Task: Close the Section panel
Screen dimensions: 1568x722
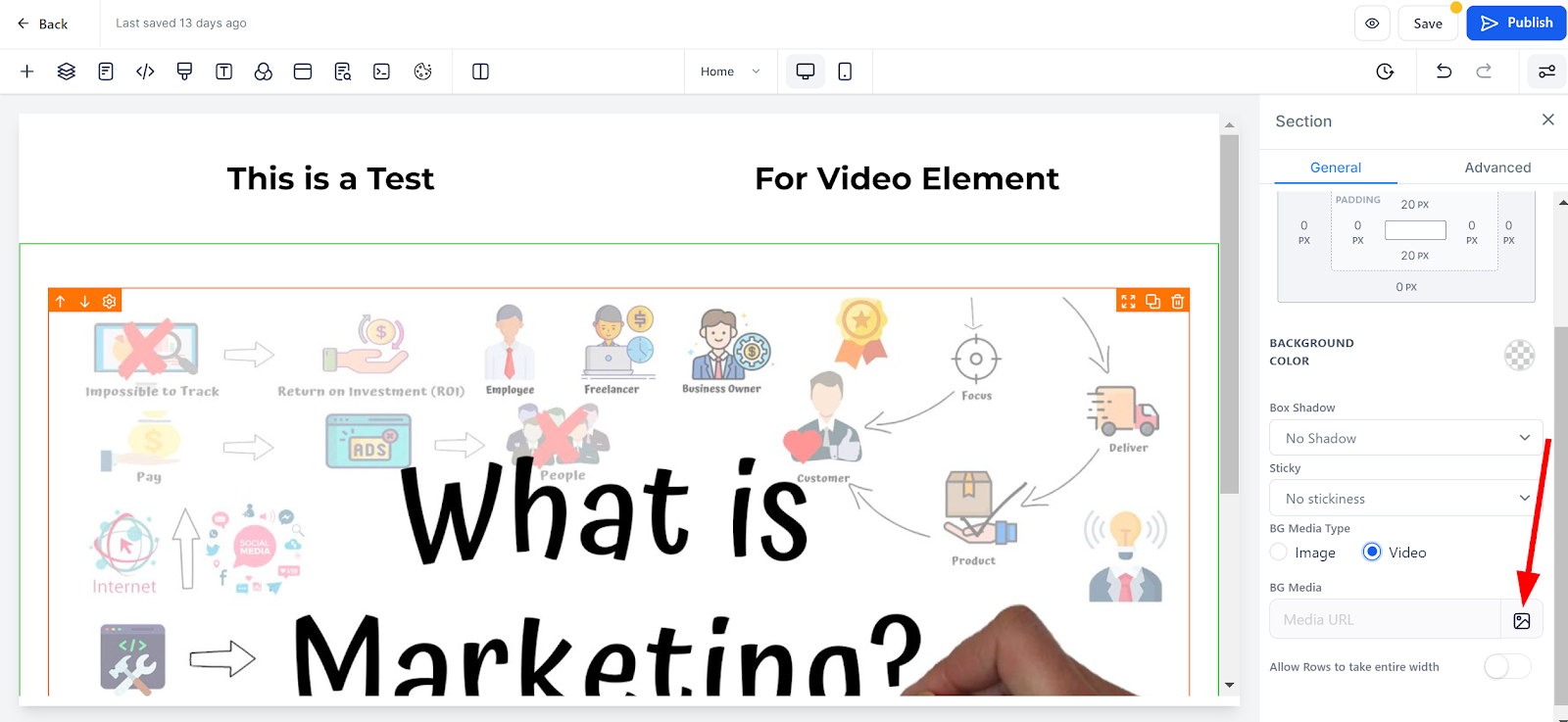Action: point(1548,120)
